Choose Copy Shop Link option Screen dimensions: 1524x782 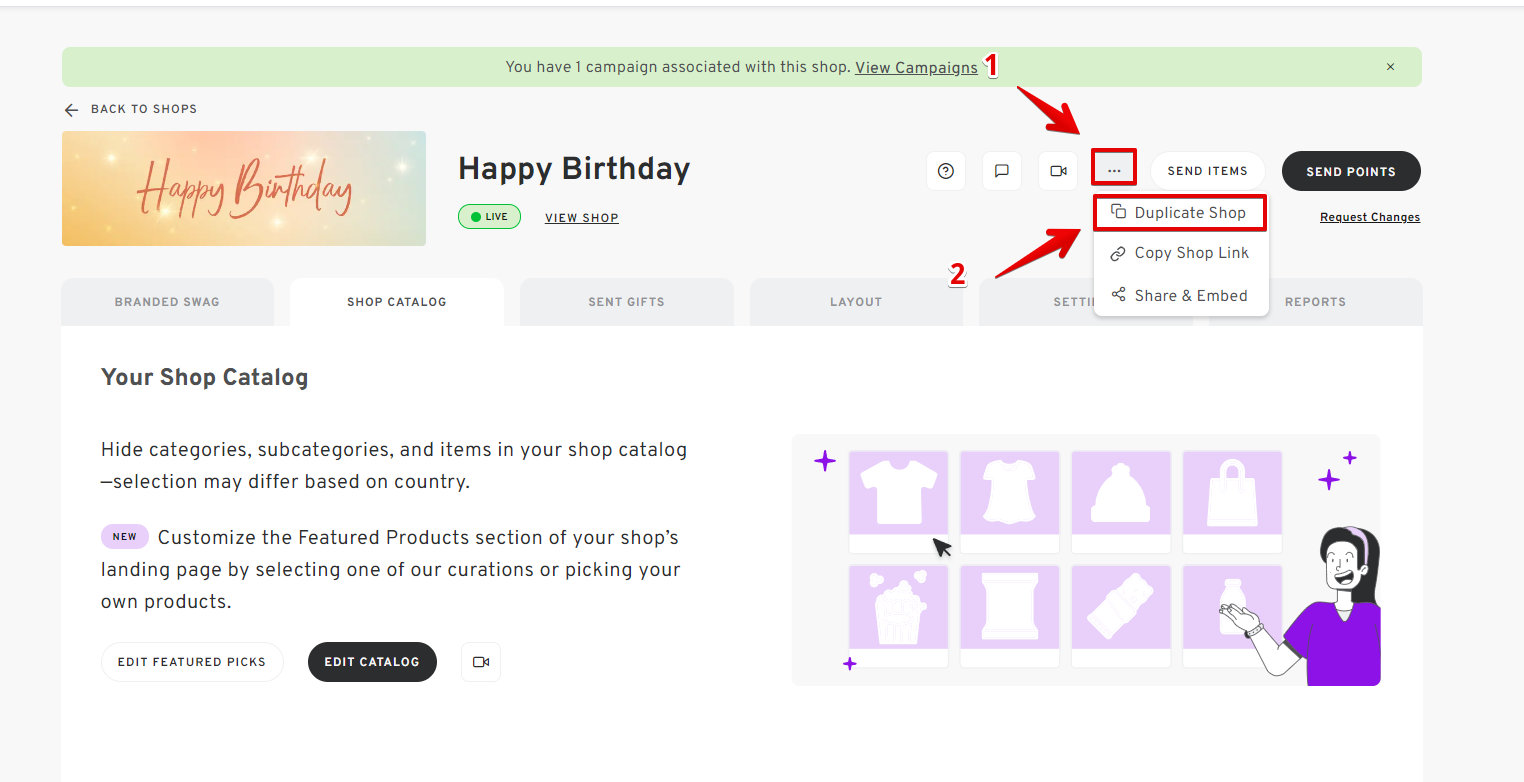[1180, 254]
